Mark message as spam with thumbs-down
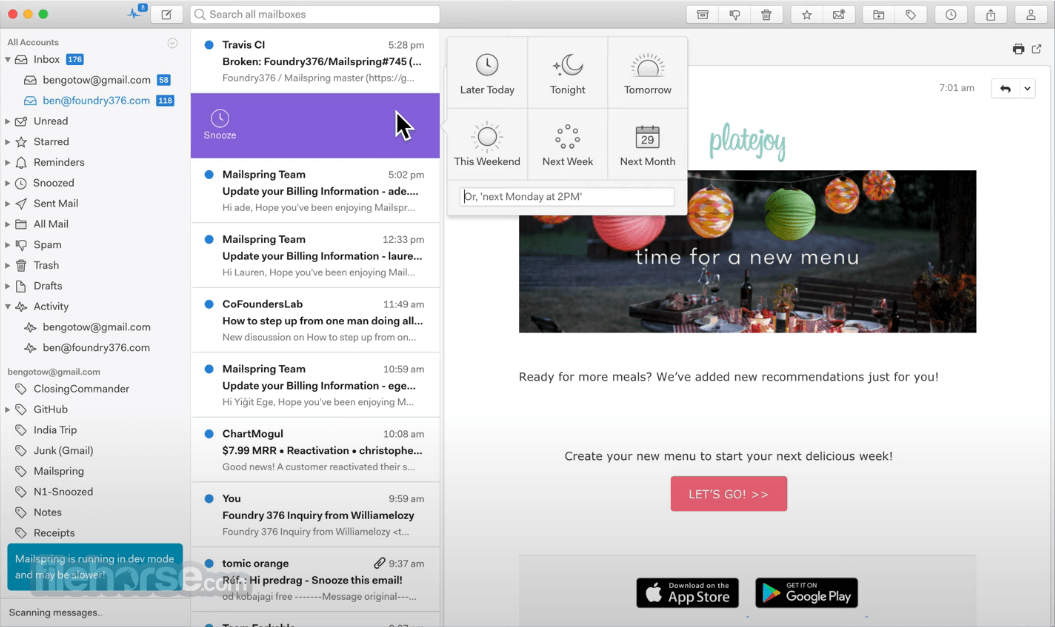1055x627 pixels. click(x=734, y=14)
